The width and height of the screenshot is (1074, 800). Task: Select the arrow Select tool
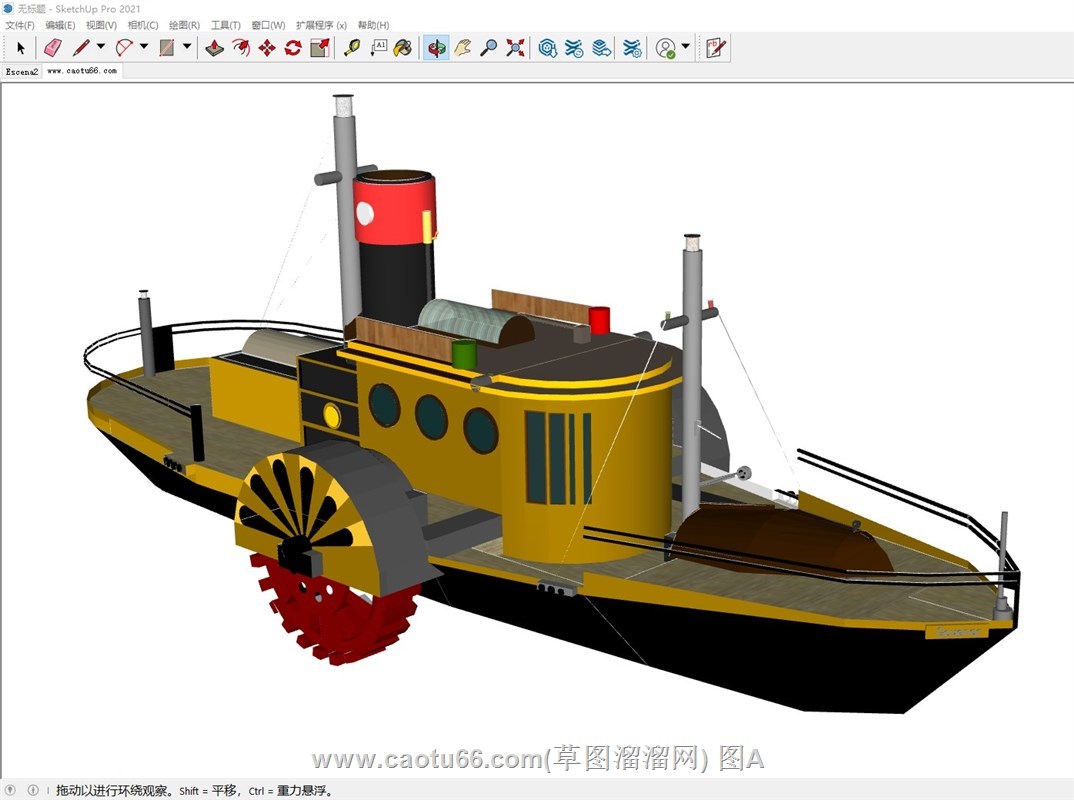(21, 47)
